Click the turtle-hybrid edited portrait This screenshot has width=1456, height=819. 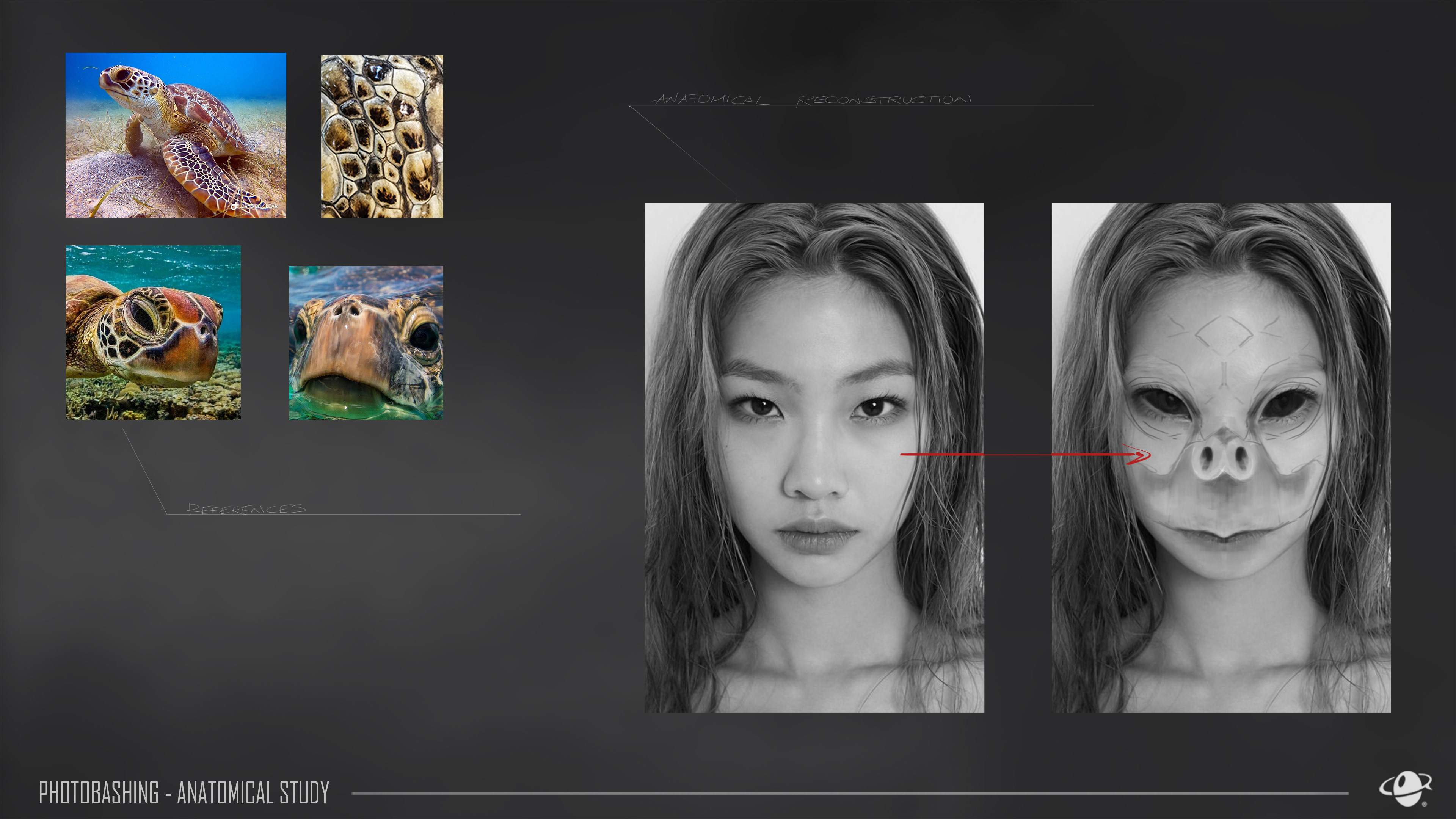point(1221,622)
